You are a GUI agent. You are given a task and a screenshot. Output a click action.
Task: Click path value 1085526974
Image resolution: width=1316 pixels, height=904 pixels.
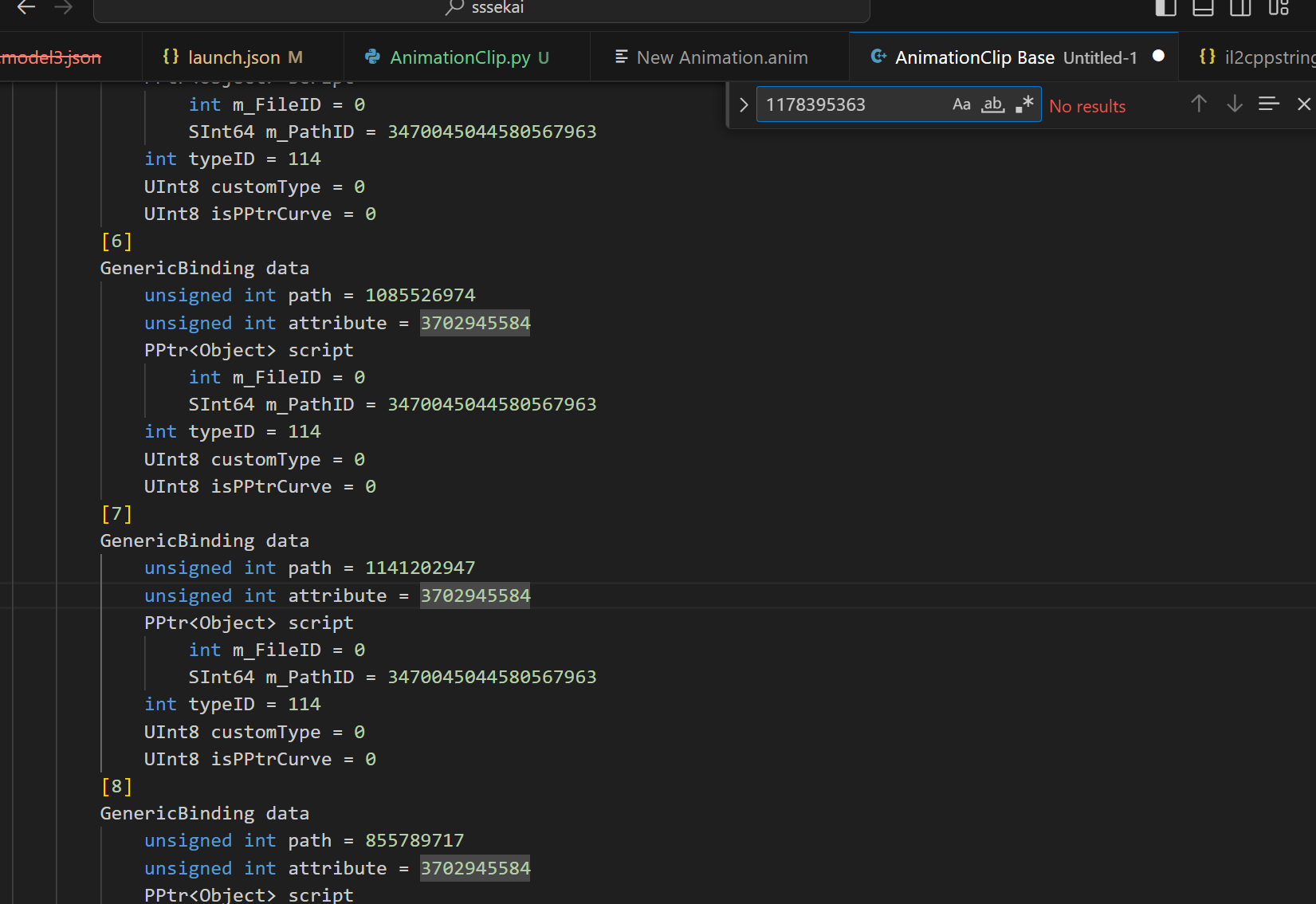[420, 295]
